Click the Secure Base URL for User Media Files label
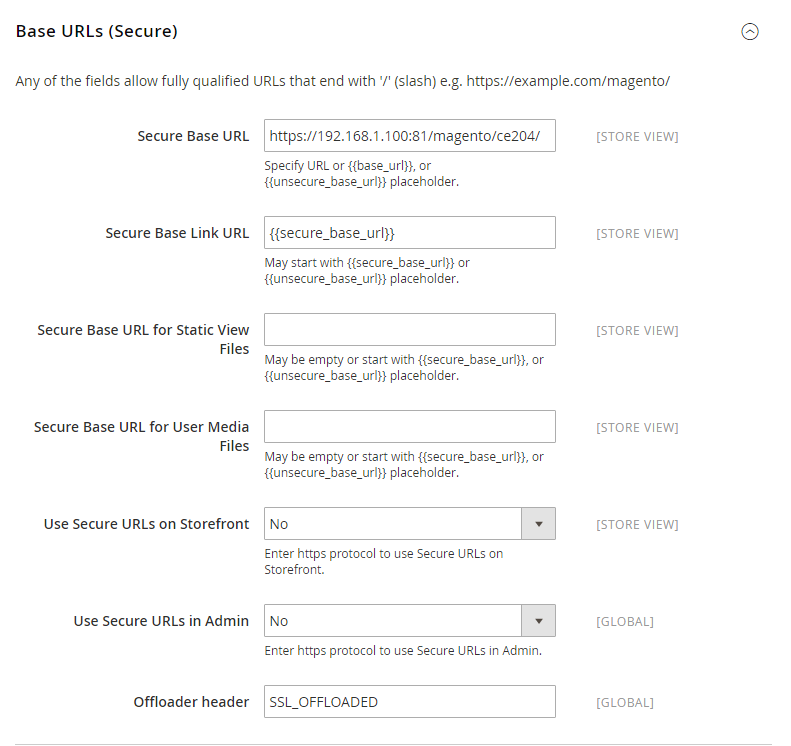 142,436
